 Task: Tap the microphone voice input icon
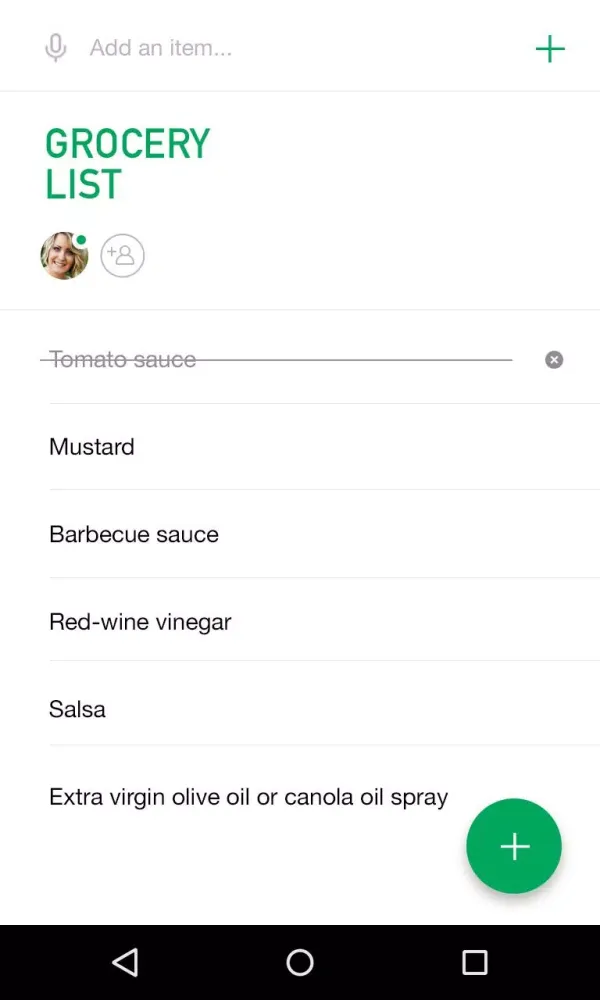click(56, 48)
